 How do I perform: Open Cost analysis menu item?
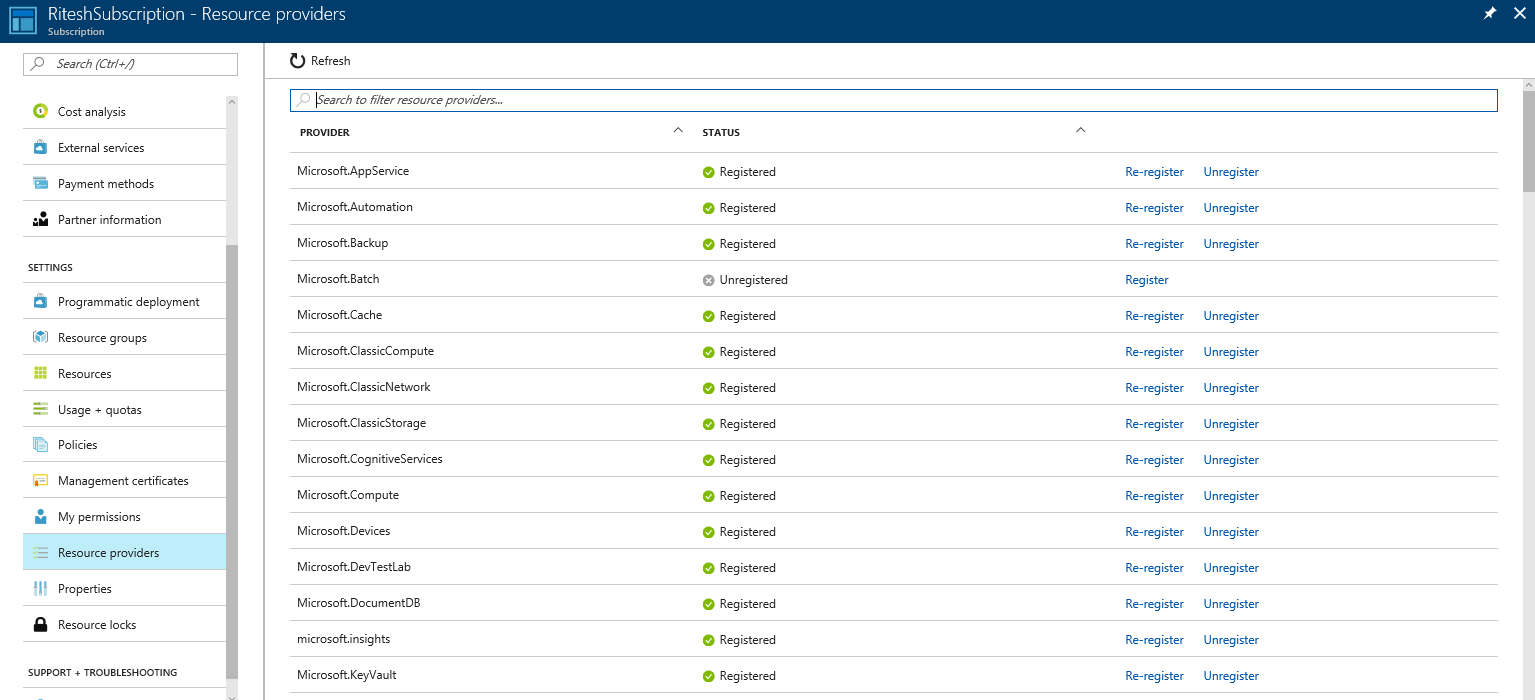coord(124,112)
